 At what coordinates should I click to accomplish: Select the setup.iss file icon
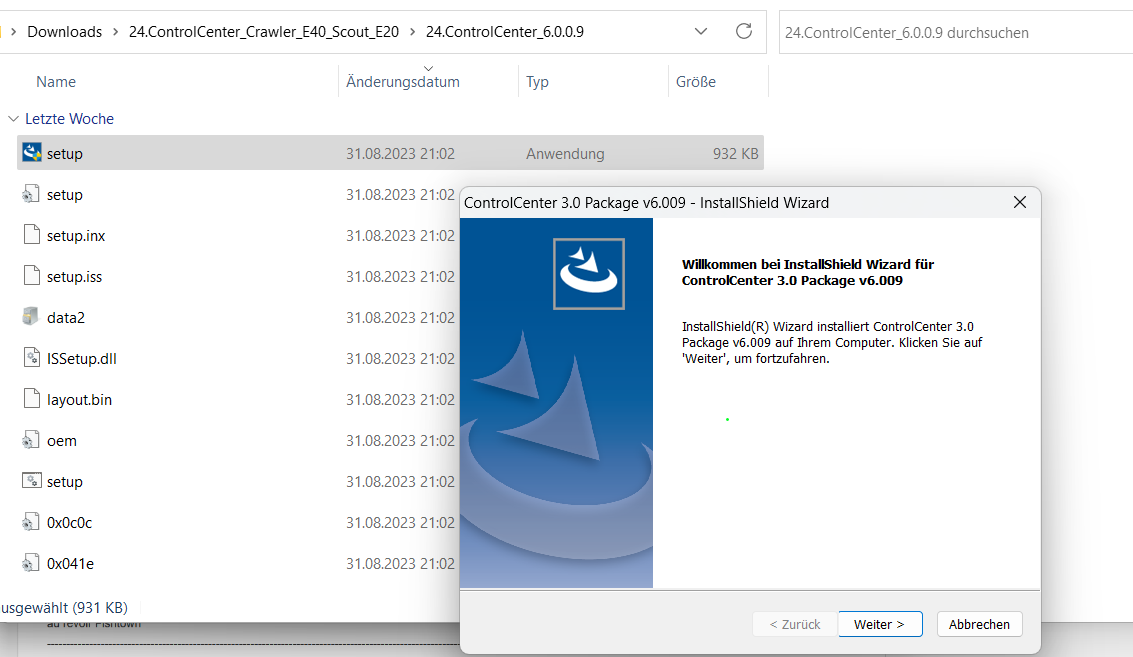[x=31, y=276]
